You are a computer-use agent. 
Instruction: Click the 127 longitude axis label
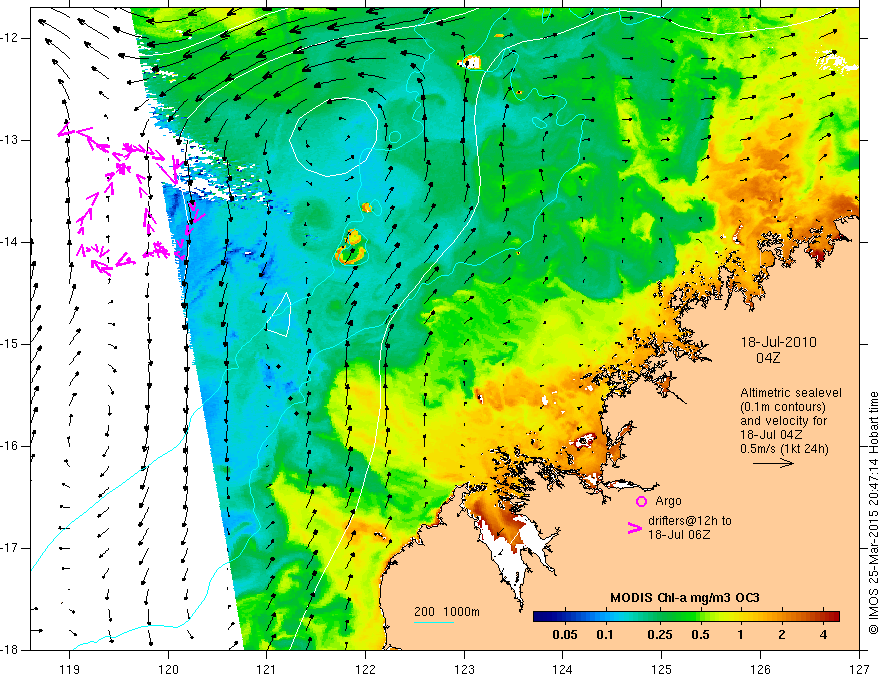pos(859,669)
